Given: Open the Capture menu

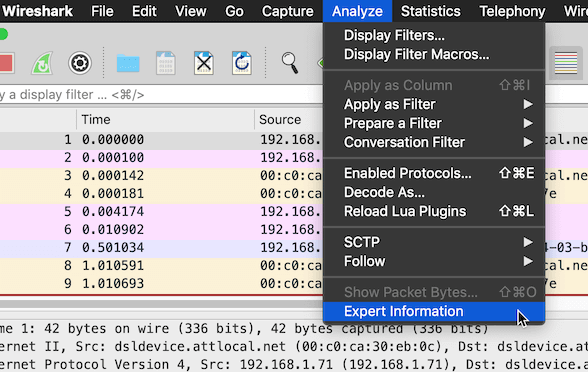Looking at the screenshot, I should point(288,11).
